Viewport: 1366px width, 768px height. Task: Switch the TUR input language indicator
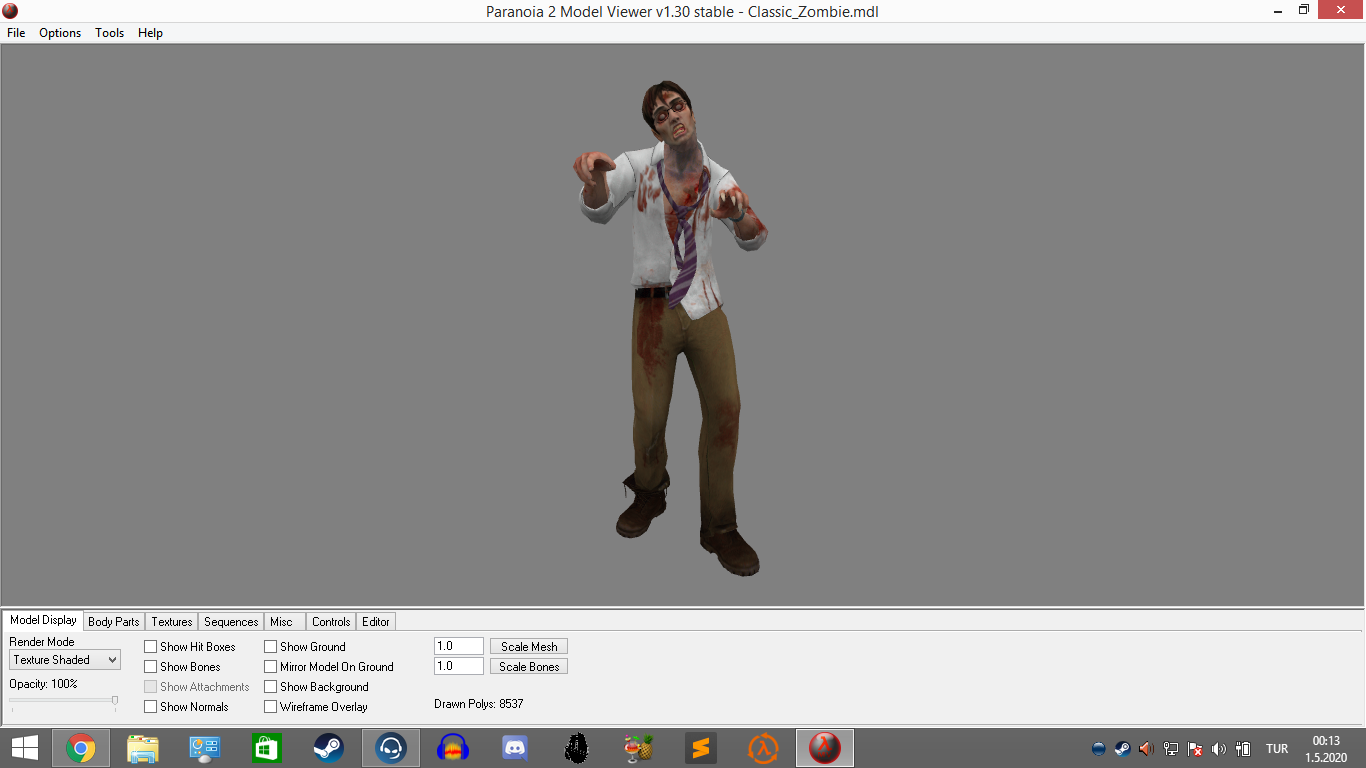[1277, 748]
